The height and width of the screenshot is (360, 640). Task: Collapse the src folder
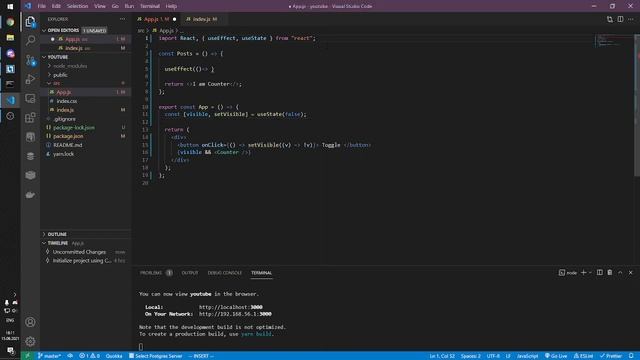pos(49,83)
